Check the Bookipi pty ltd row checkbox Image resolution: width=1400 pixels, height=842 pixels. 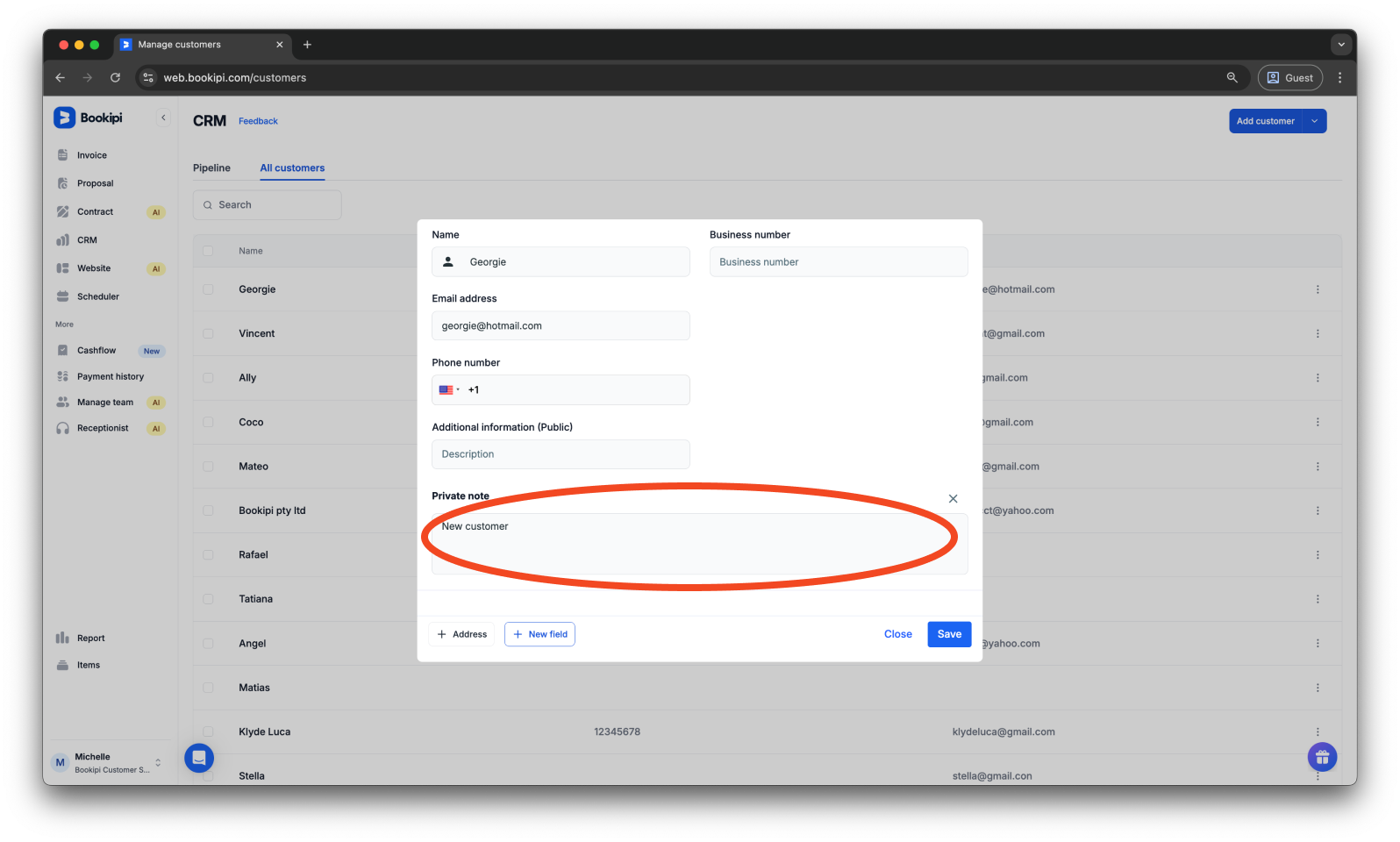tap(208, 510)
